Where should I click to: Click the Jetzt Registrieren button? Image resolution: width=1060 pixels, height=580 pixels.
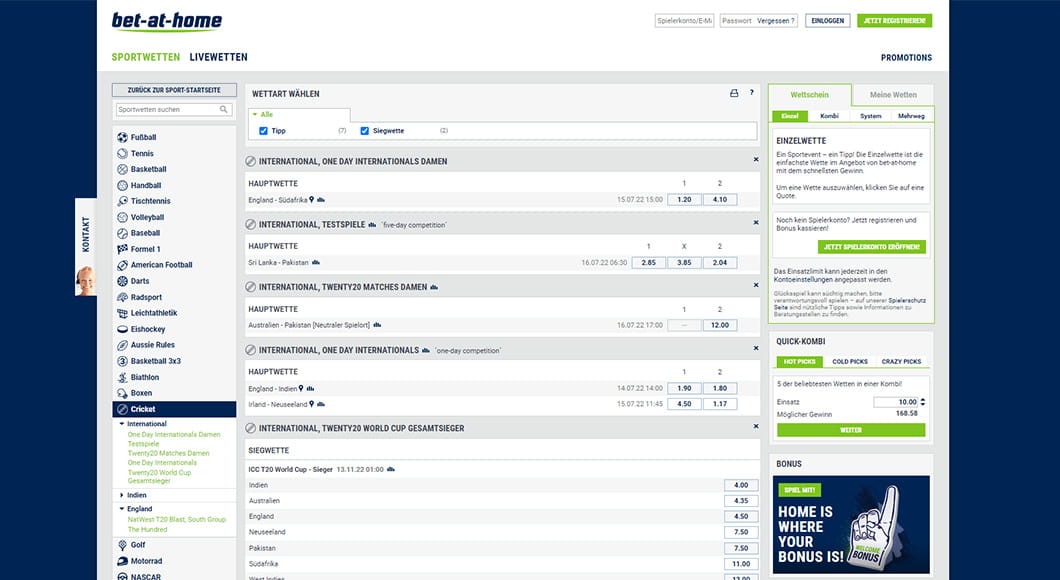(894, 21)
